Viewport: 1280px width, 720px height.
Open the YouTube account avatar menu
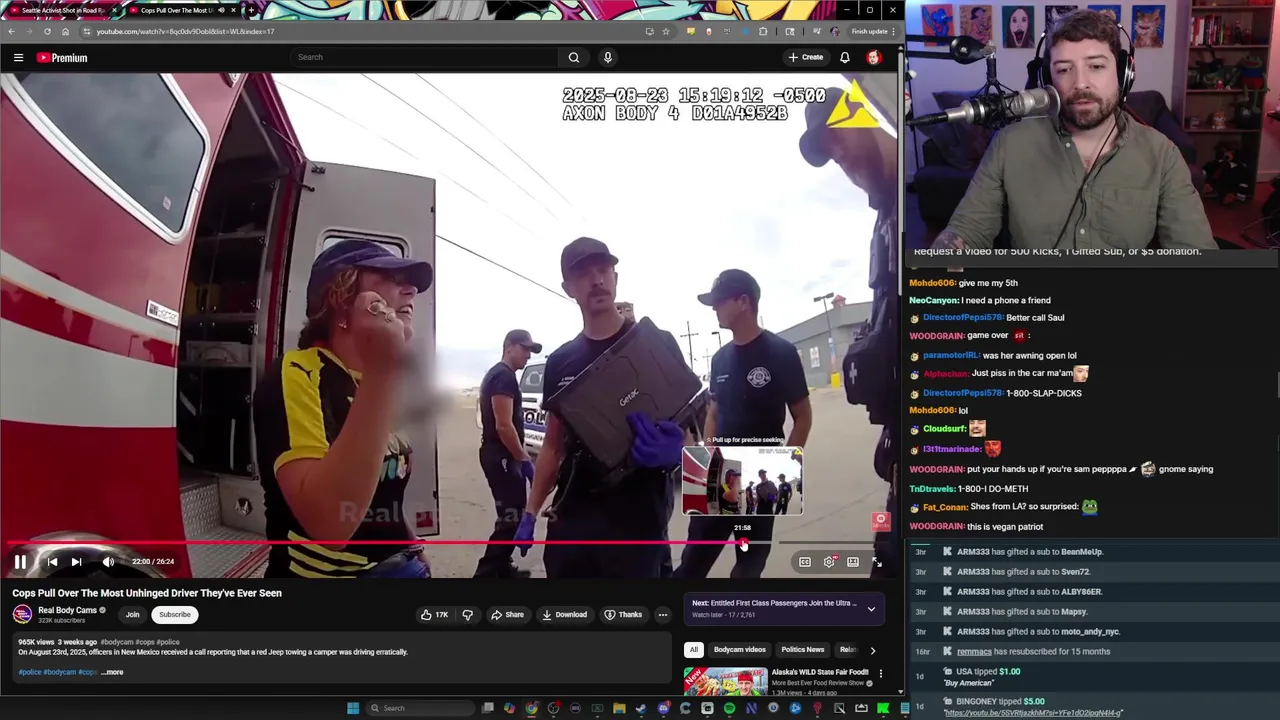pos(873,57)
